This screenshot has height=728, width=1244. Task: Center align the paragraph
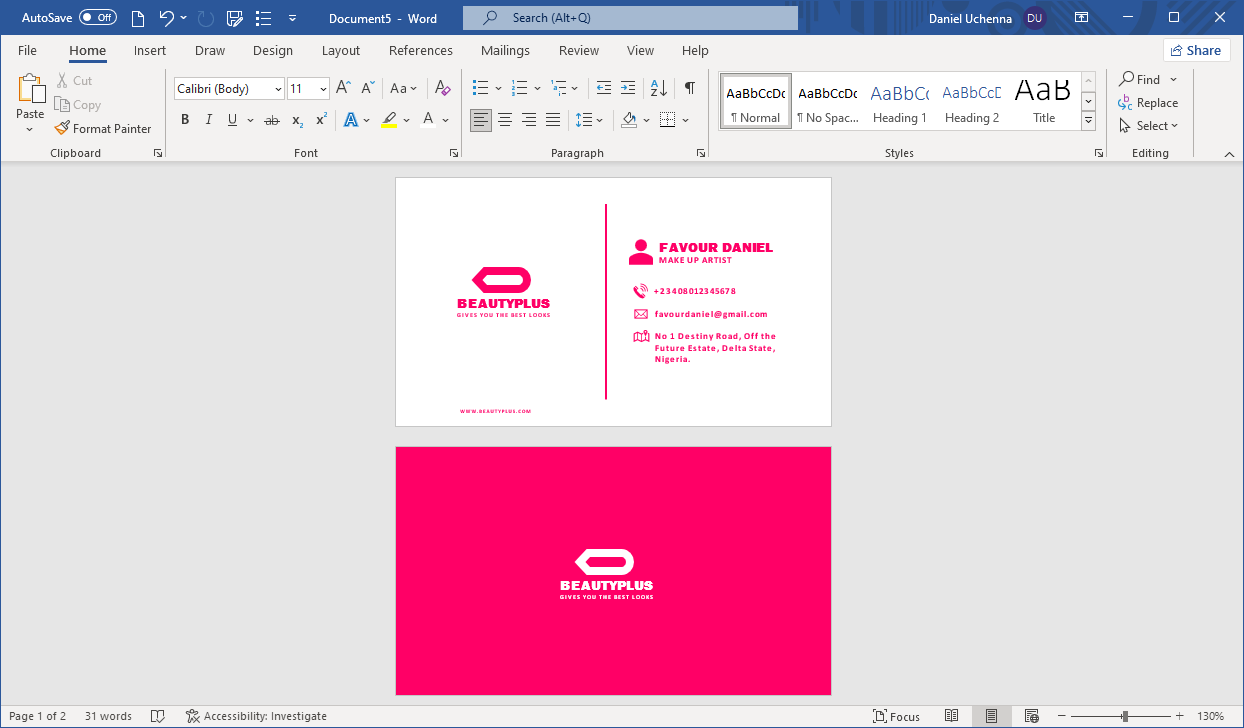coord(504,119)
